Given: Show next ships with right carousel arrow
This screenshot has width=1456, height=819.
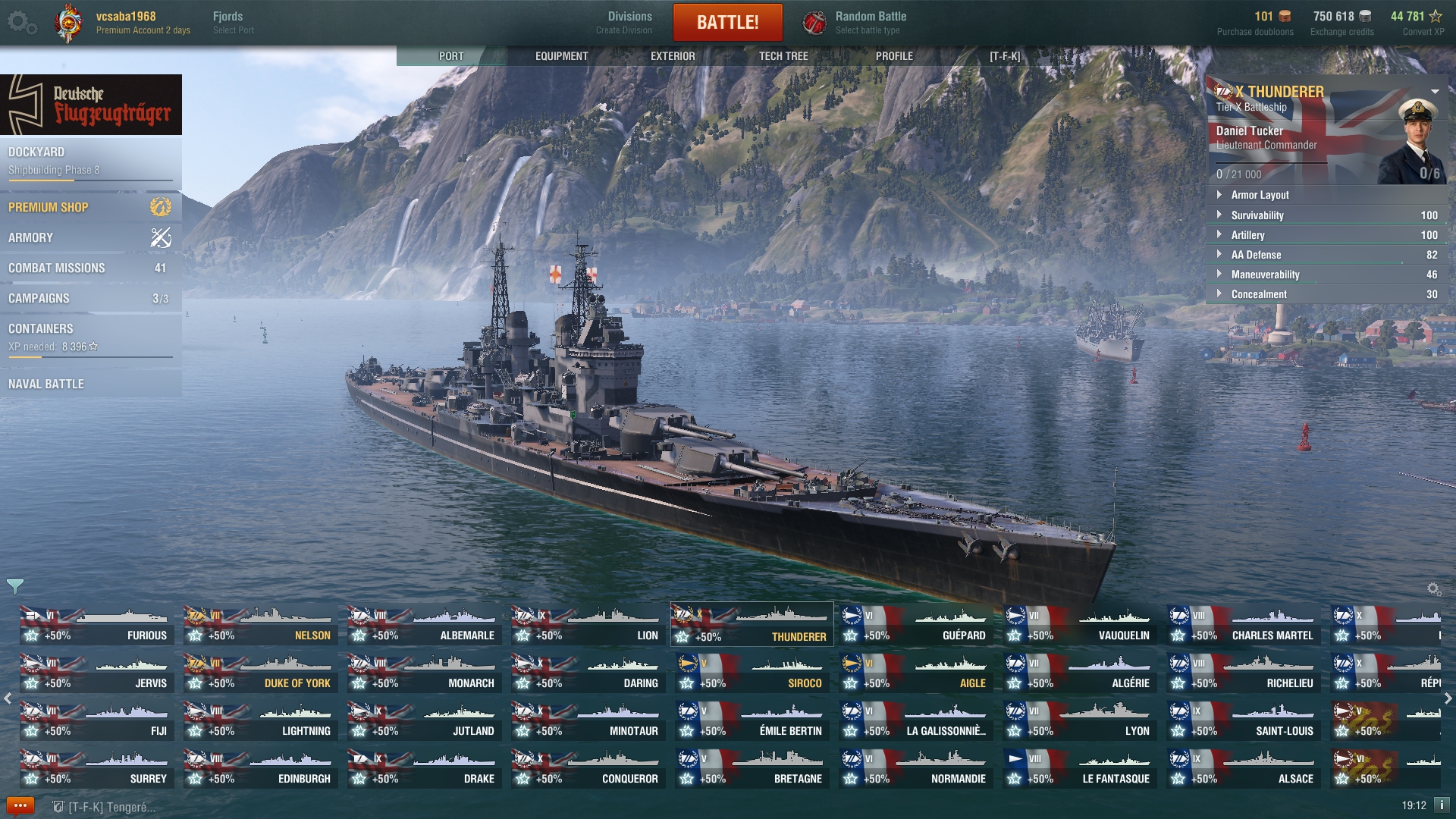Looking at the screenshot, I should (1448, 699).
